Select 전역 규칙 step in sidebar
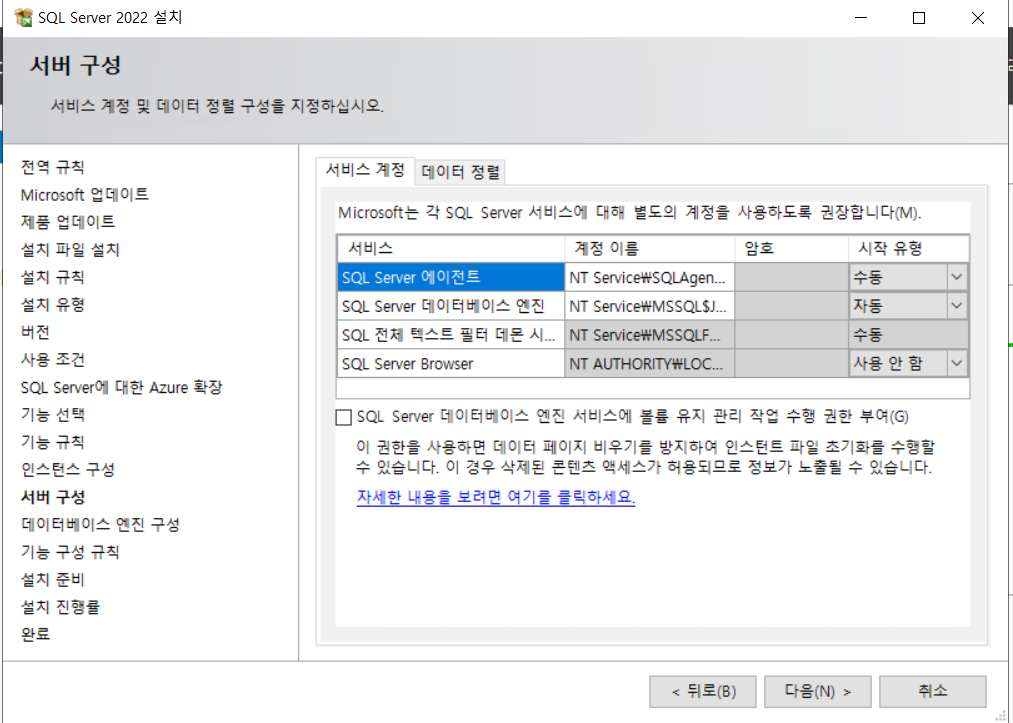 52,167
